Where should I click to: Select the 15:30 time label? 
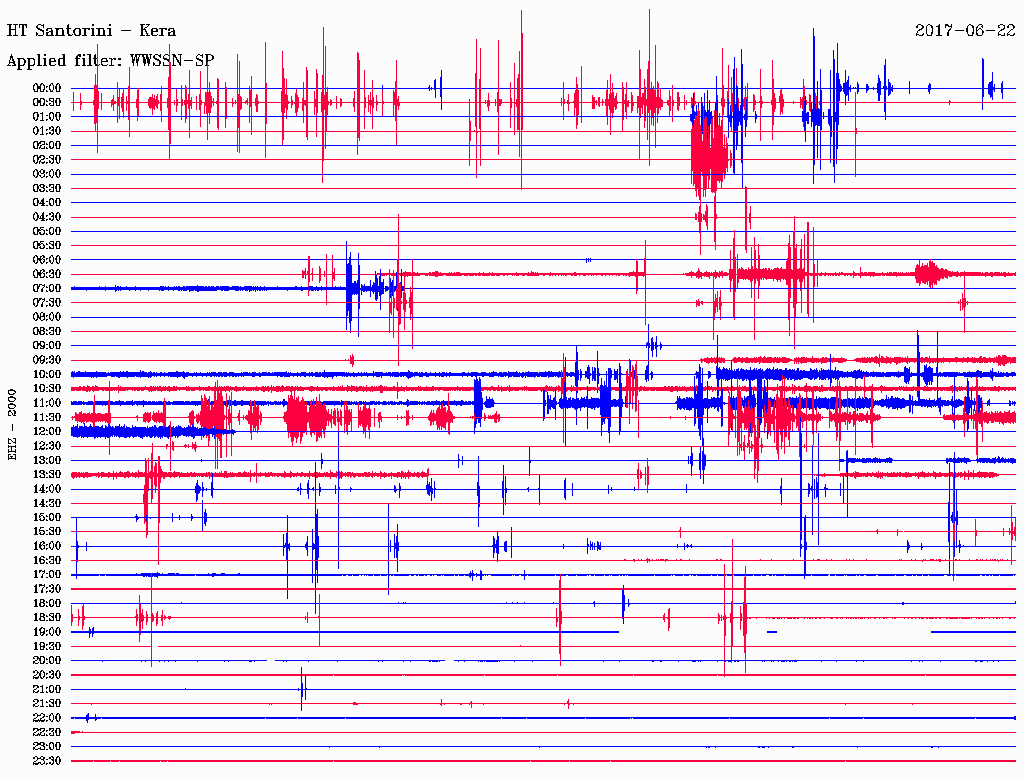coord(47,532)
